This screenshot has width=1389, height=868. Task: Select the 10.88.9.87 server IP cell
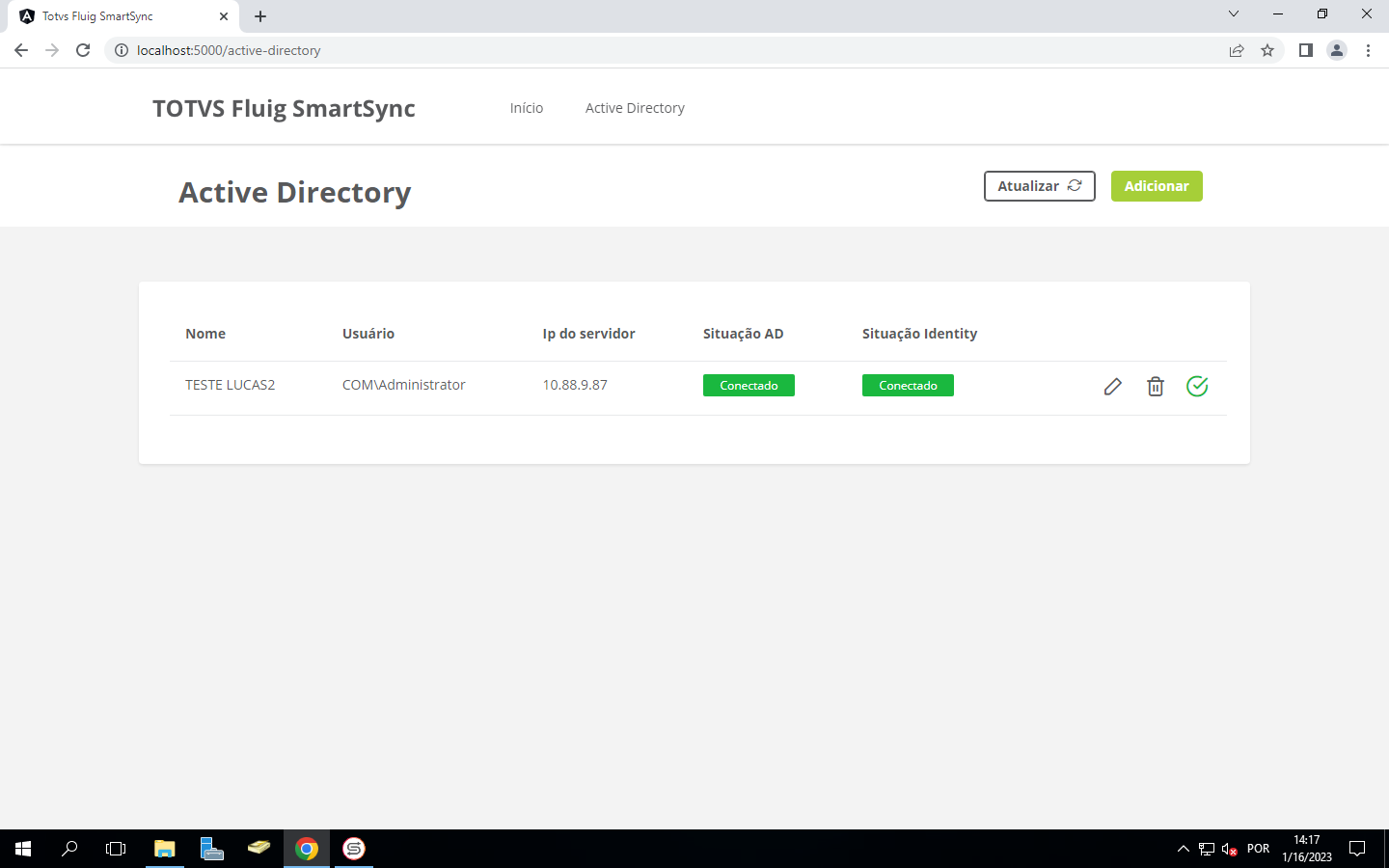click(x=575, y=385)
